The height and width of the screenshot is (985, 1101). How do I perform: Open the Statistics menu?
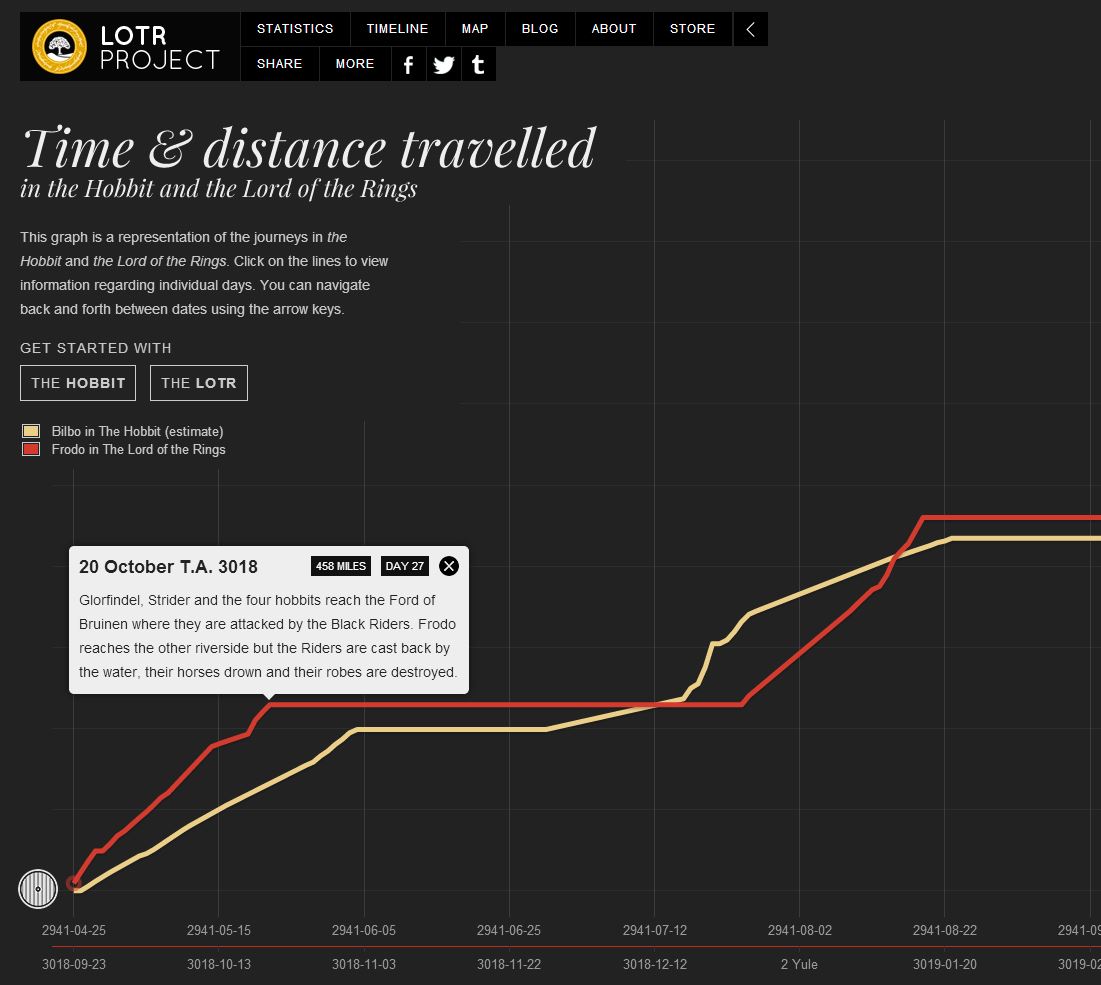point(295,29)
